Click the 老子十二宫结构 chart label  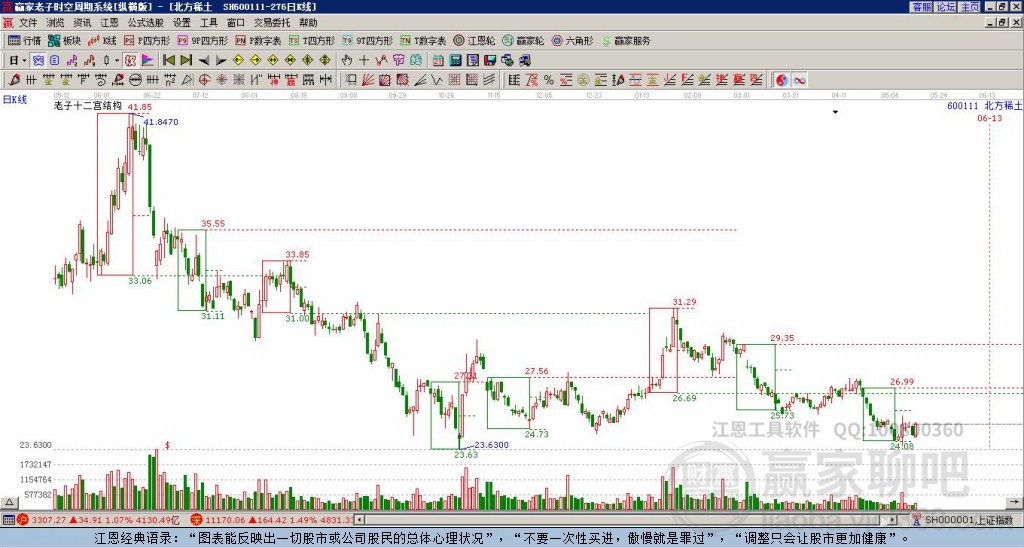click(x=88, y=105)
